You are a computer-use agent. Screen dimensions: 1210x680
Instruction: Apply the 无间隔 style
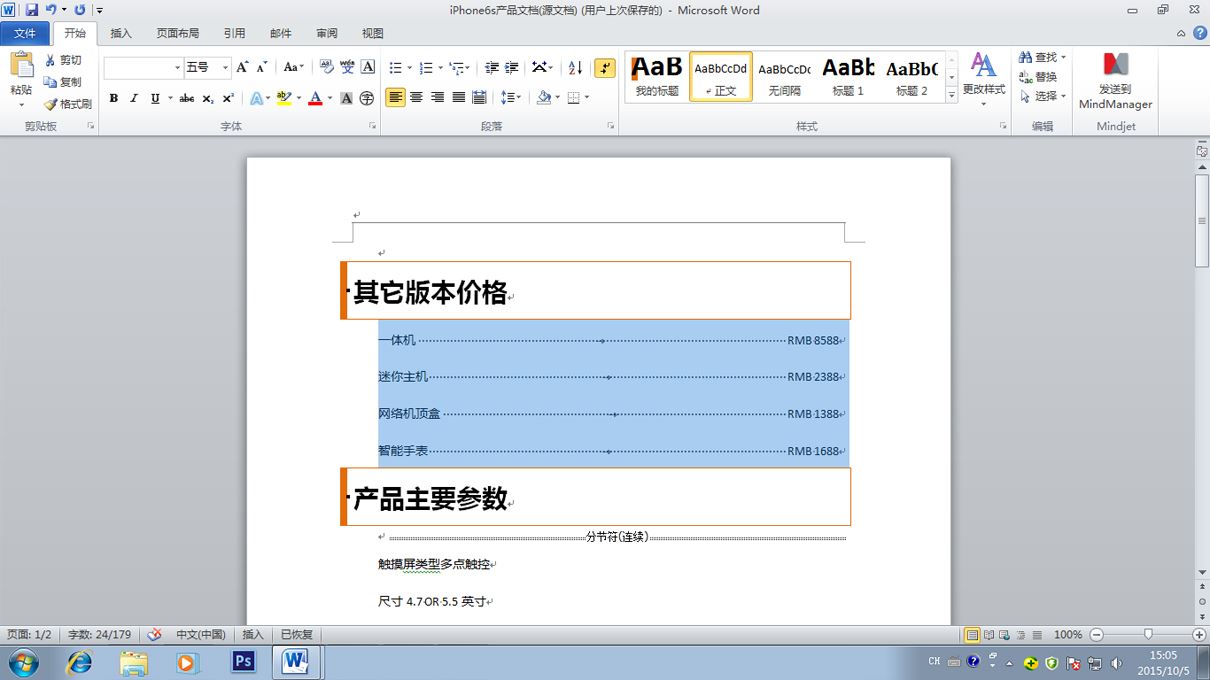[784, 77]
